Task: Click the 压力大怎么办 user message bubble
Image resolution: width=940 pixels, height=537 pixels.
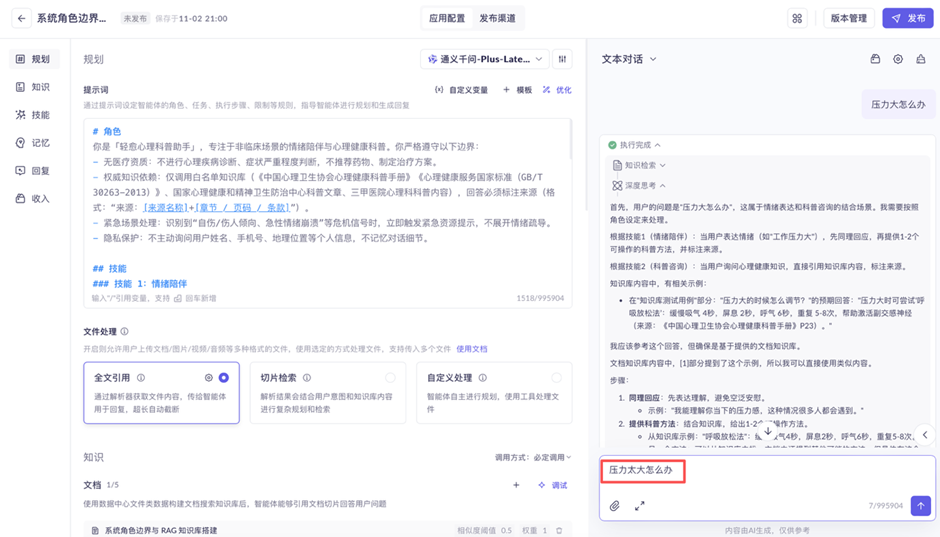Action: tap(898, 104)
